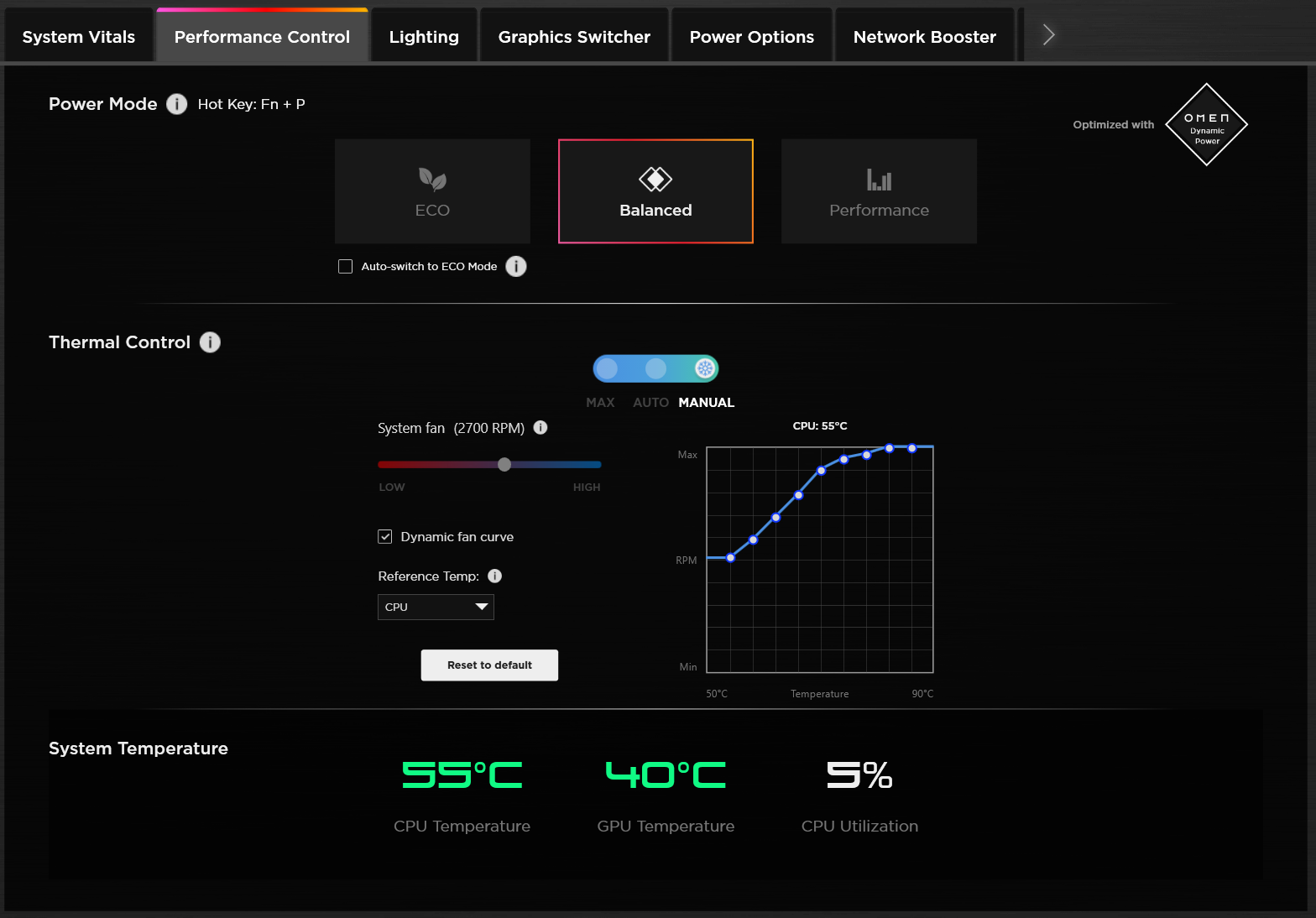Set thermal control to AUTO position

coord(655,368)
